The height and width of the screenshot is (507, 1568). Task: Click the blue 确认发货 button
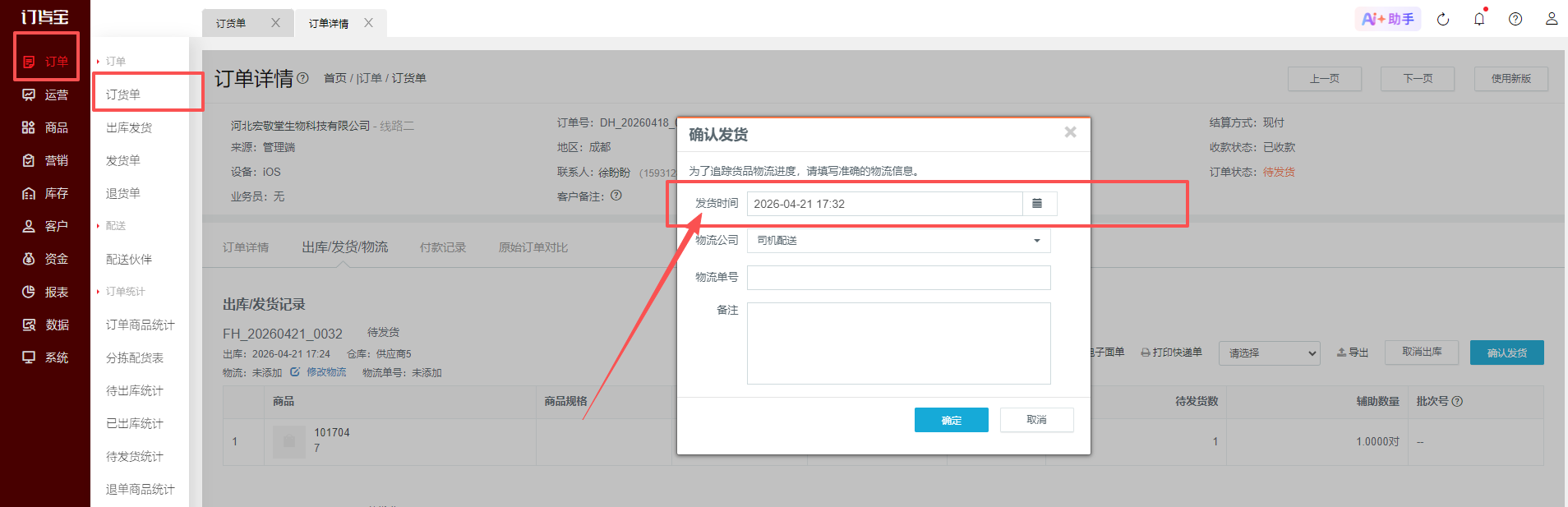pos(1507,353)
